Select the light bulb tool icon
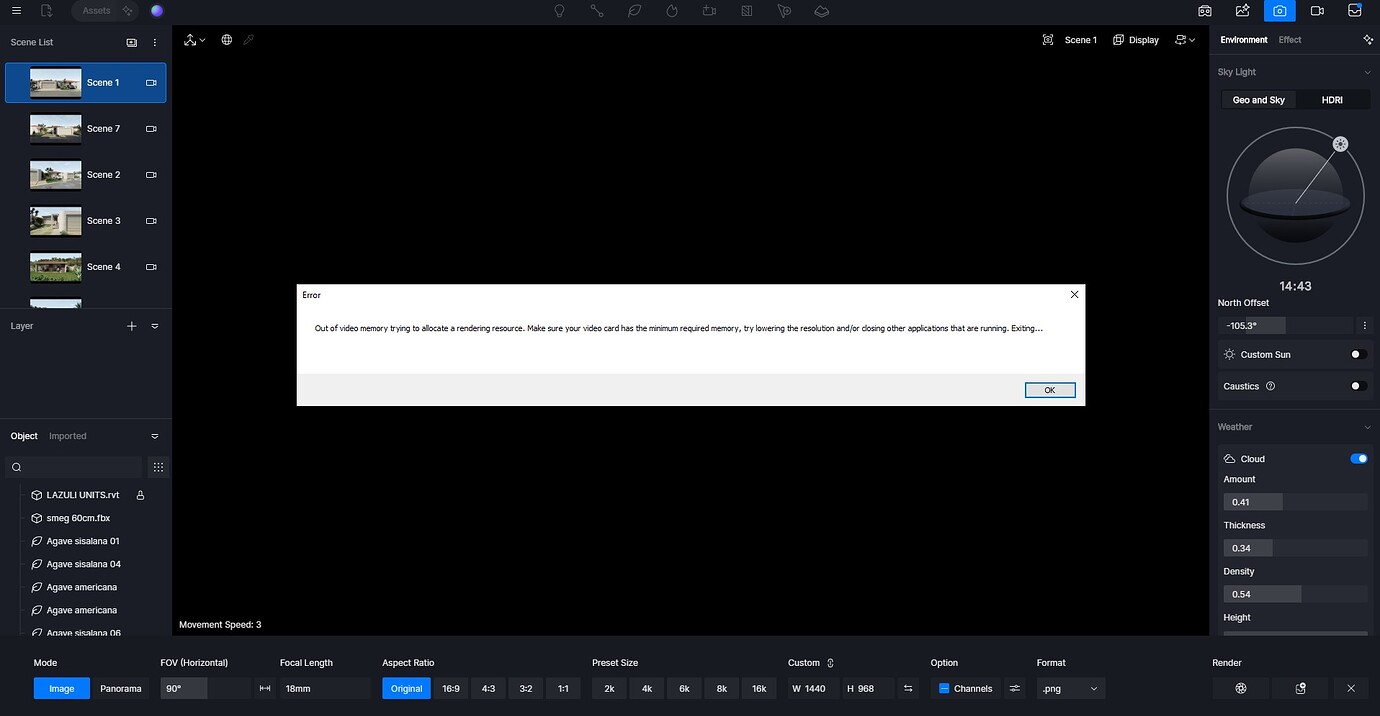Screen dimensions: 1380x716 coord(559,11)
